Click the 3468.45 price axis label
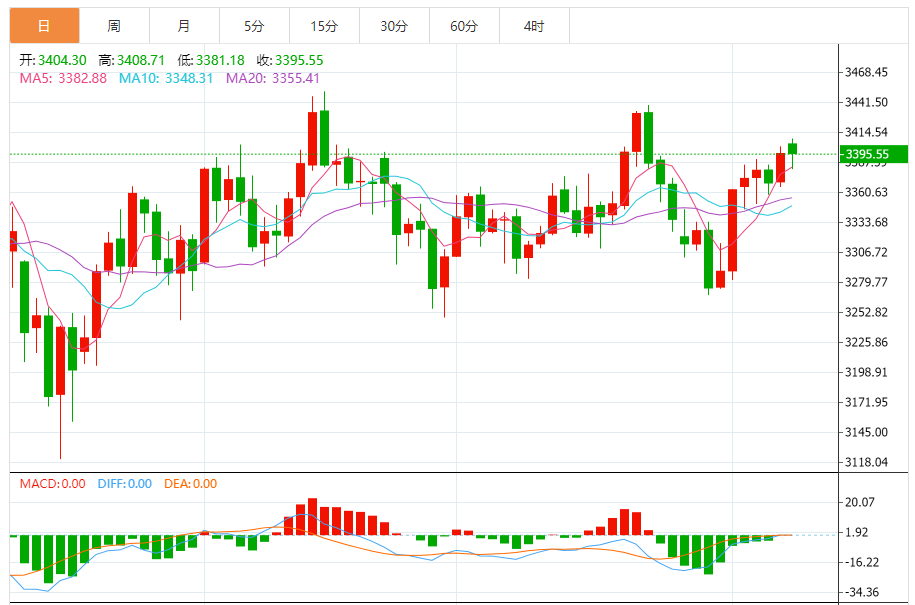The image size is (915, 605). click(x=867, y=72)
